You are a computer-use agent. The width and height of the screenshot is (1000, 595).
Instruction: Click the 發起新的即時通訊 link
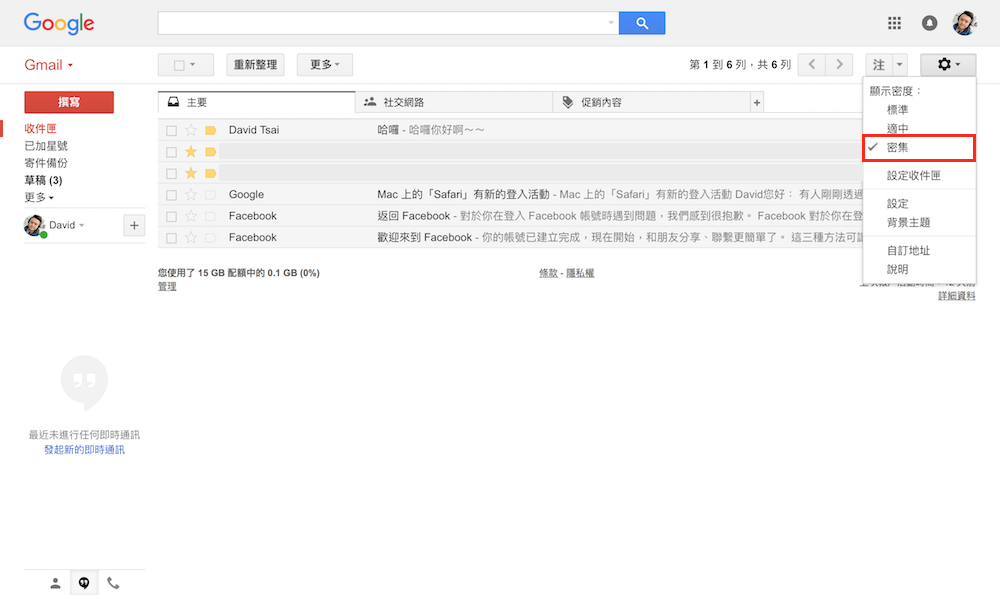coord(84,450)
